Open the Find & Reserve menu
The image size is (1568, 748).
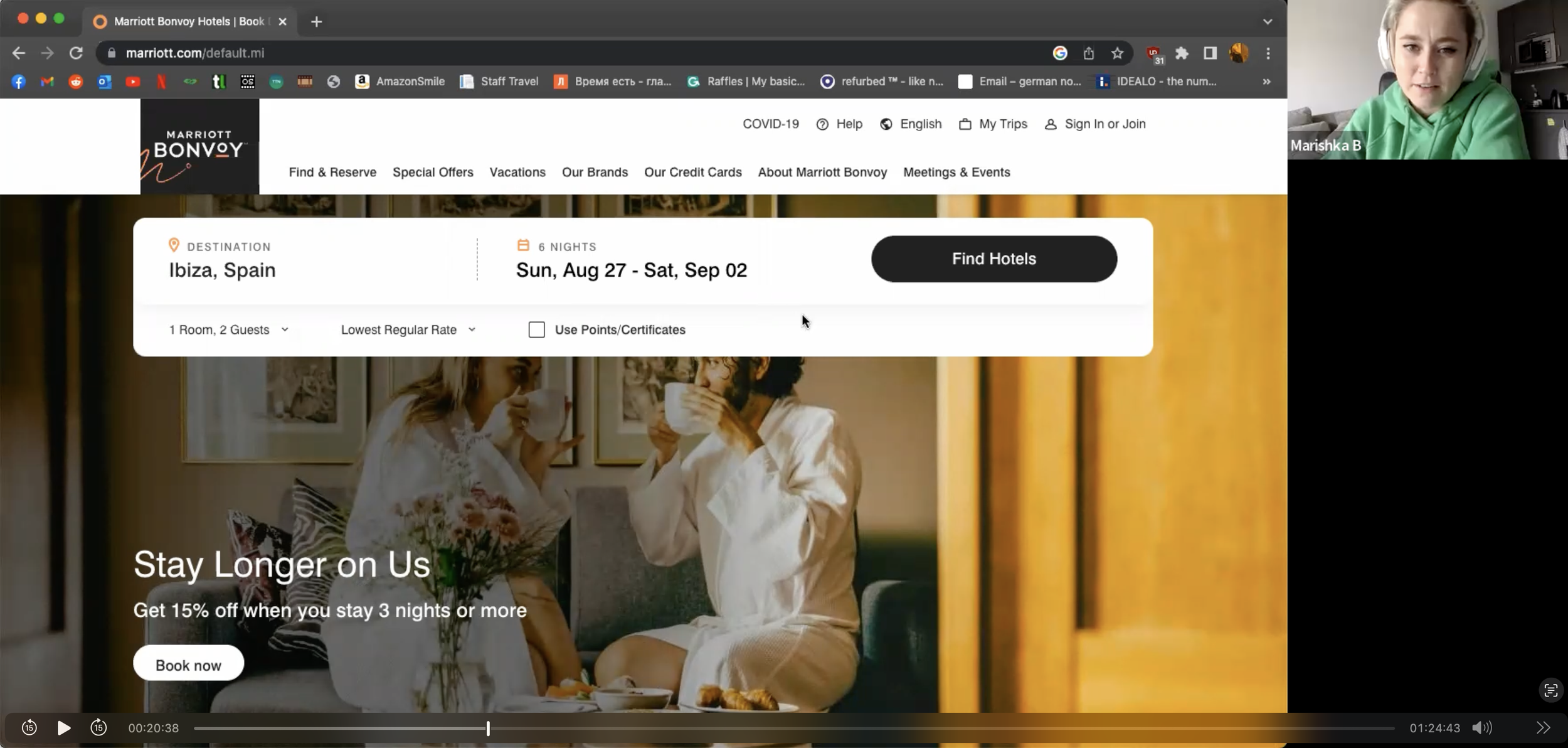point(332,172)
